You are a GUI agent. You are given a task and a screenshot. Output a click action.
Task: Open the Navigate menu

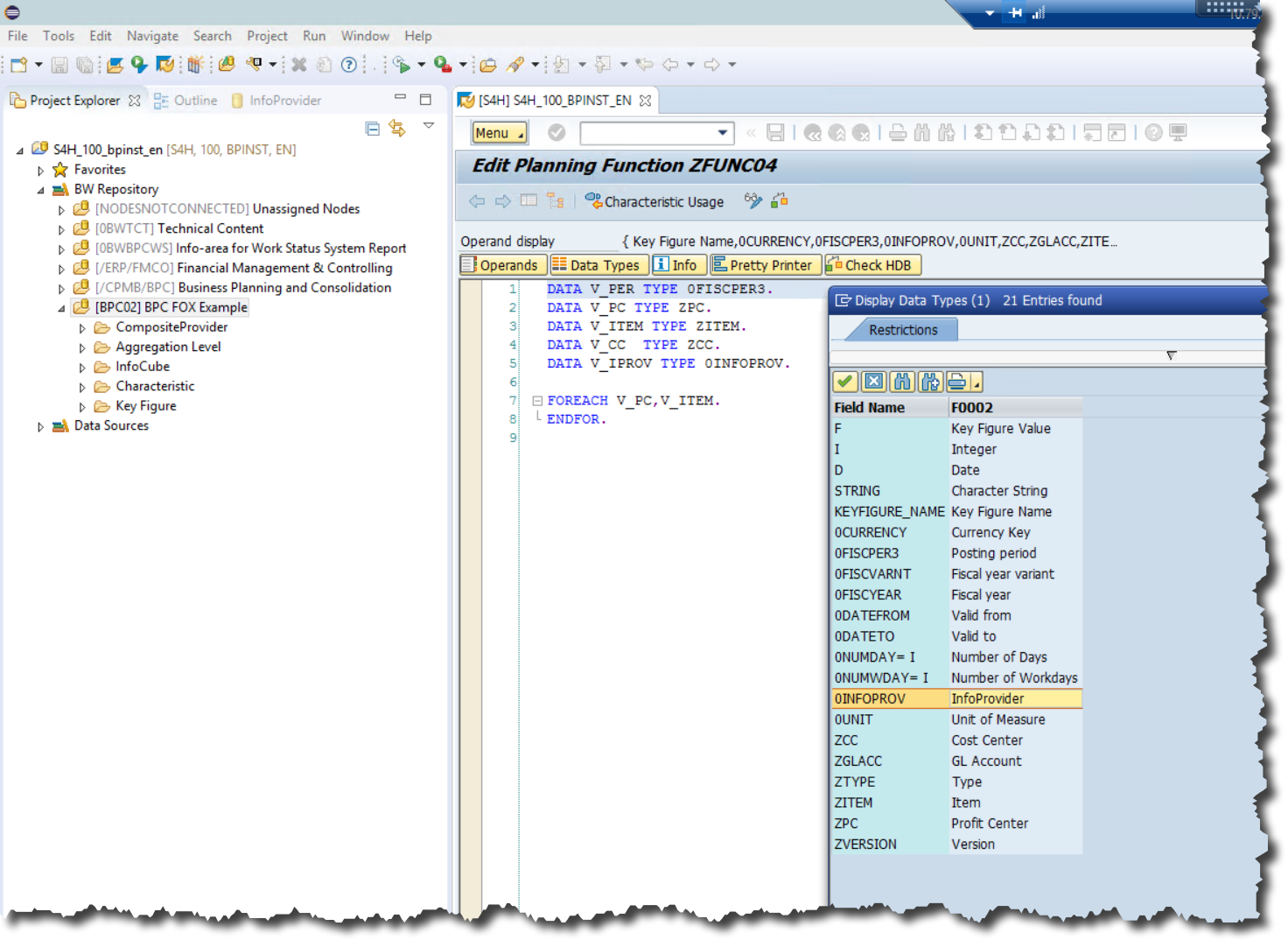[152, 36]
